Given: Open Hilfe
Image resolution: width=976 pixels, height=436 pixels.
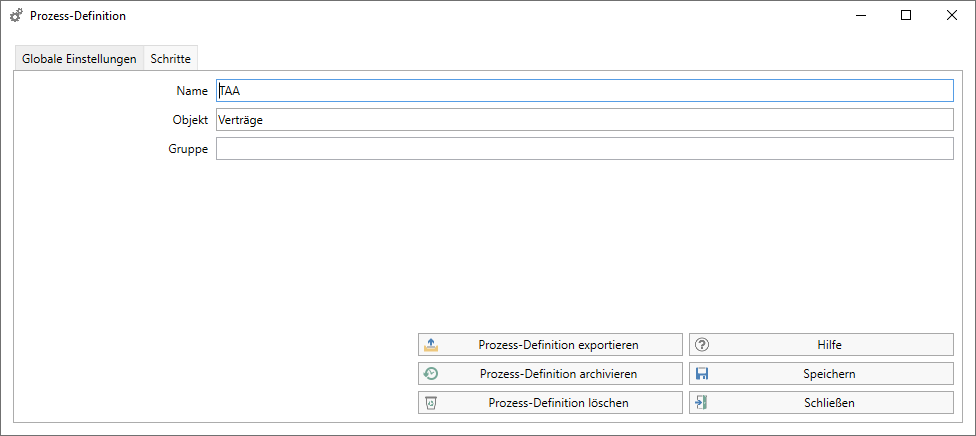Looking at the screenshot, I should coord(821,344).
